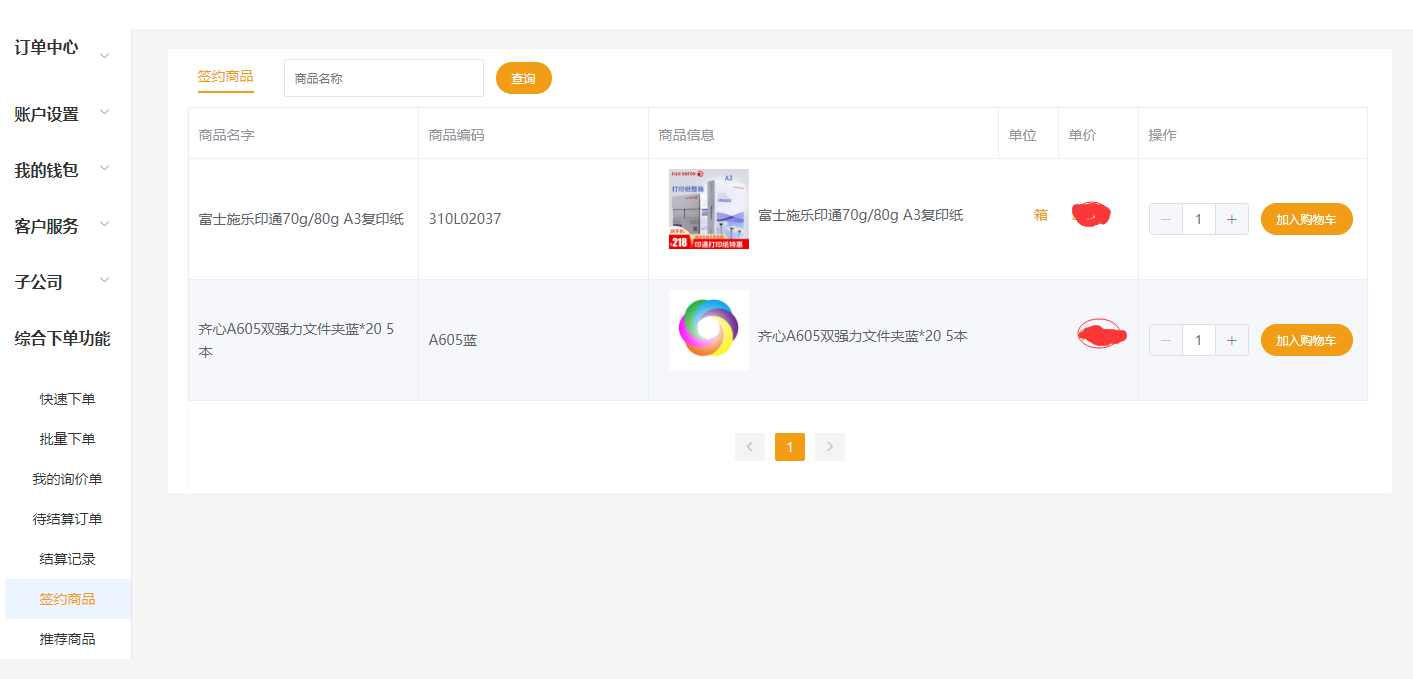Click the 商品名称 search input field
Screen dimensions: 1413x679
point(383,77)
